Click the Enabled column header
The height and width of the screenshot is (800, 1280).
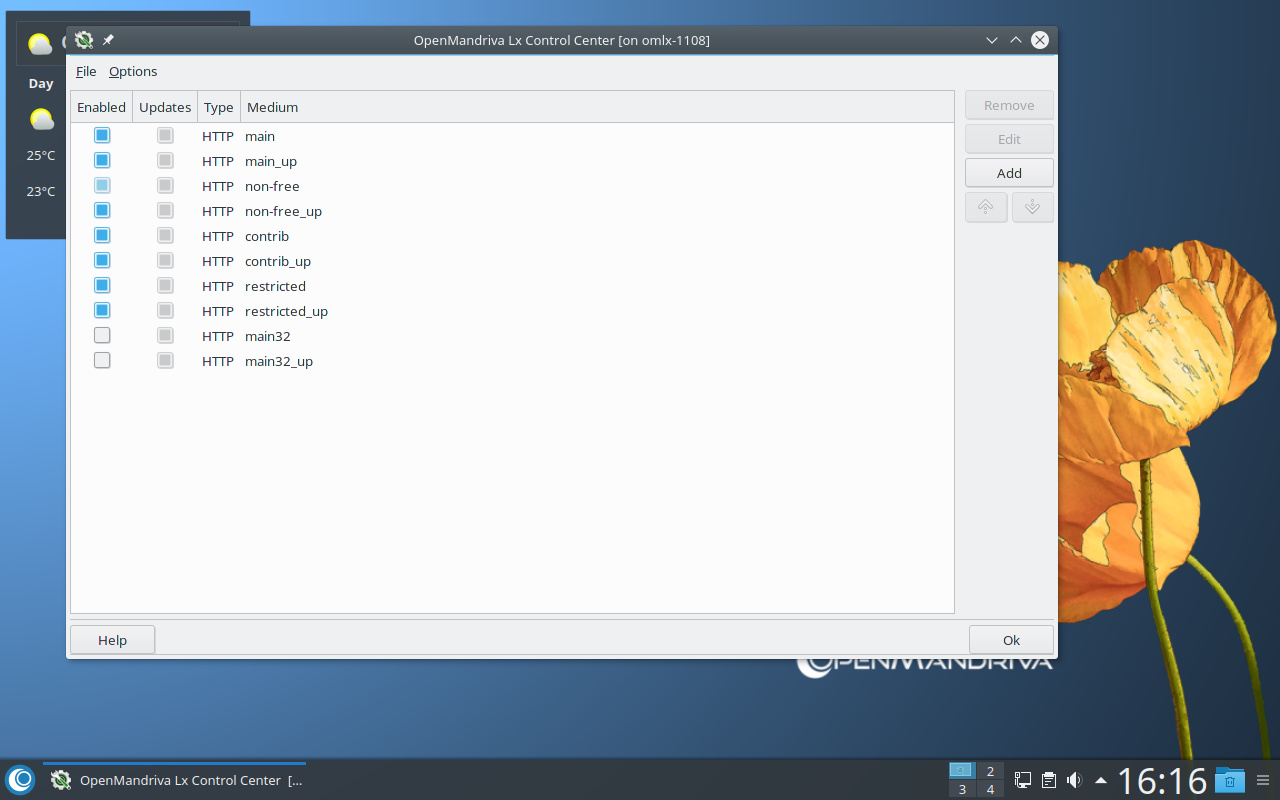(101, 107)
